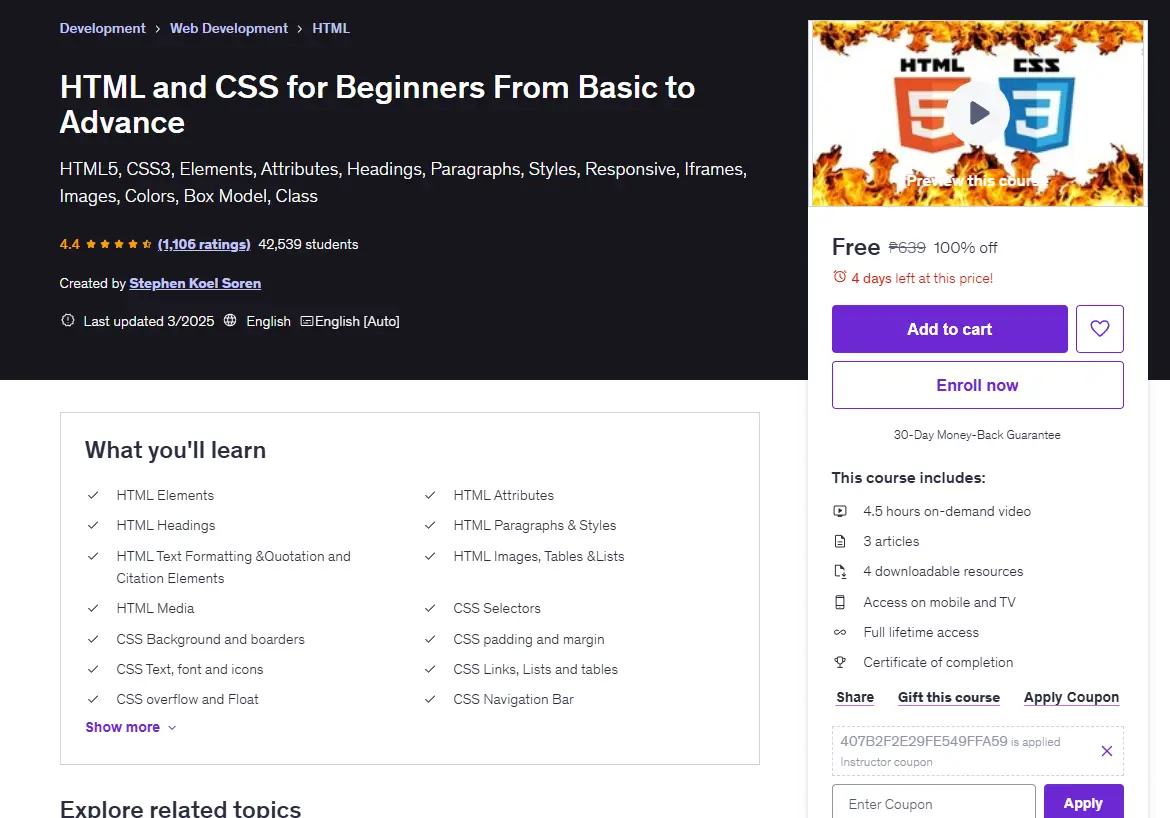Click checkmark beside HTML Attributes
Image resolution: width=1170 pixels, height=818 pixels.
click(x=430, y=495)
